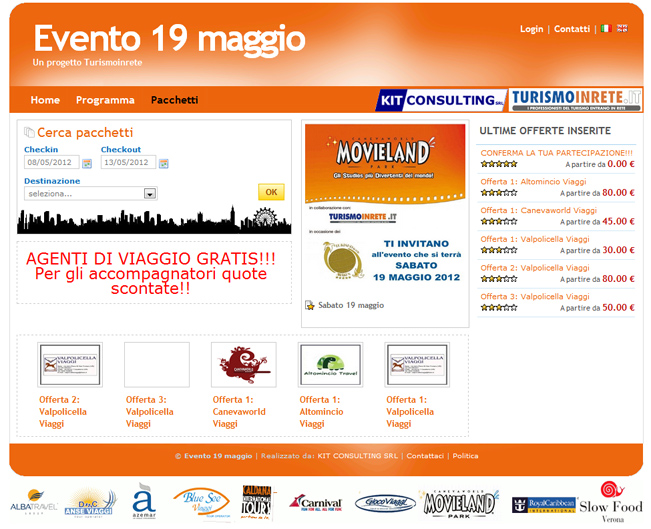Click the Checkout date field
The width and height of the screenshot is (651, 529).
click(x=128, y=162)
